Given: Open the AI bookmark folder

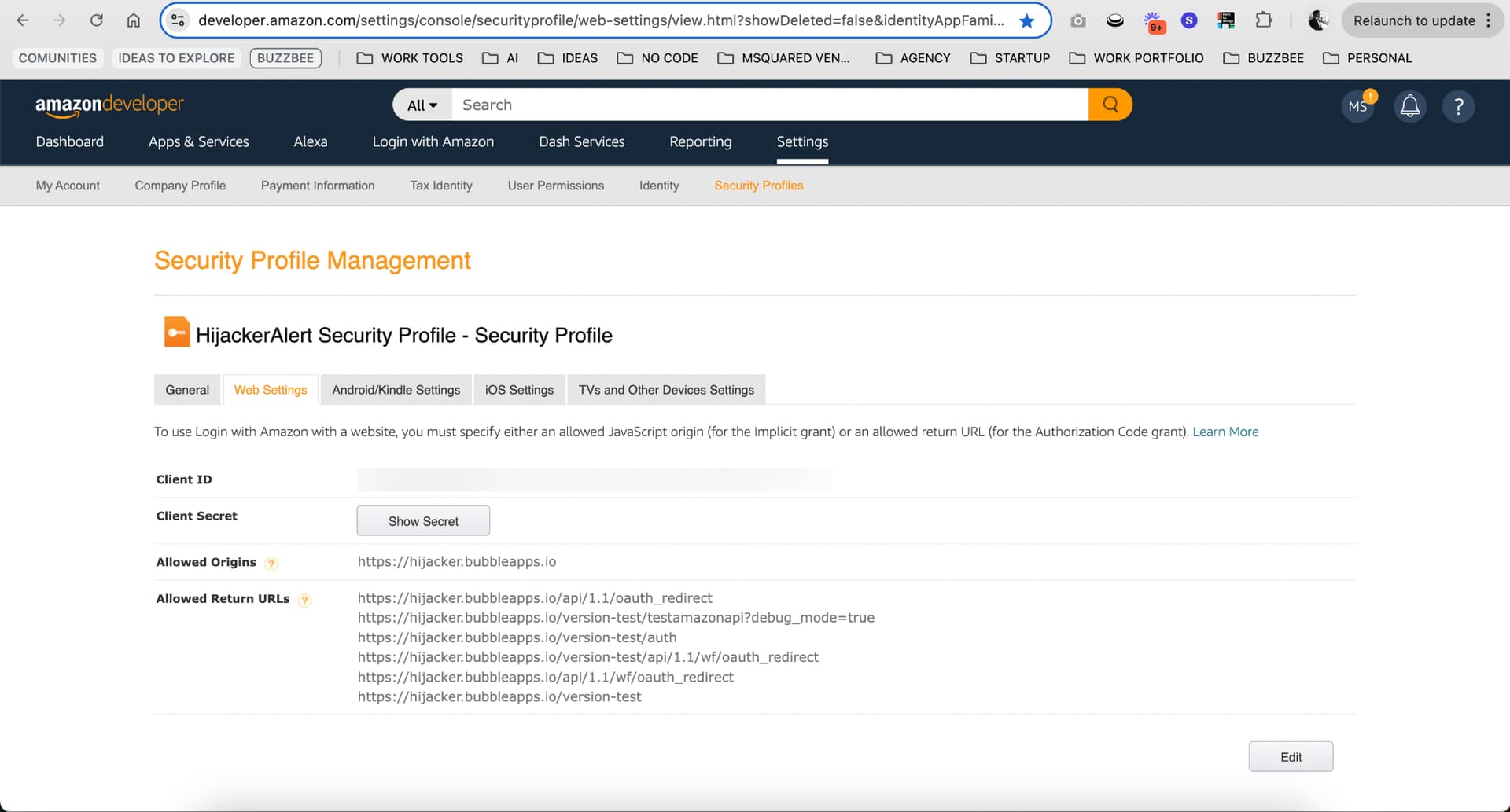Looking at the screenshot, I should click(x=500, y=58).
